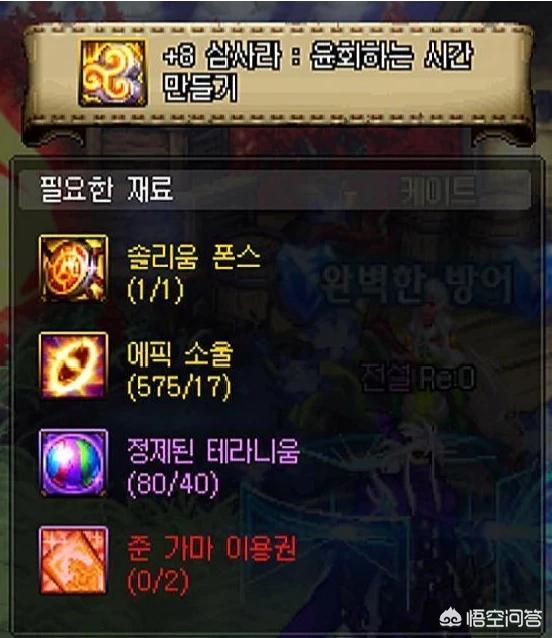Click the Samsara weapon icon in the title banner

tap(113, 73)
